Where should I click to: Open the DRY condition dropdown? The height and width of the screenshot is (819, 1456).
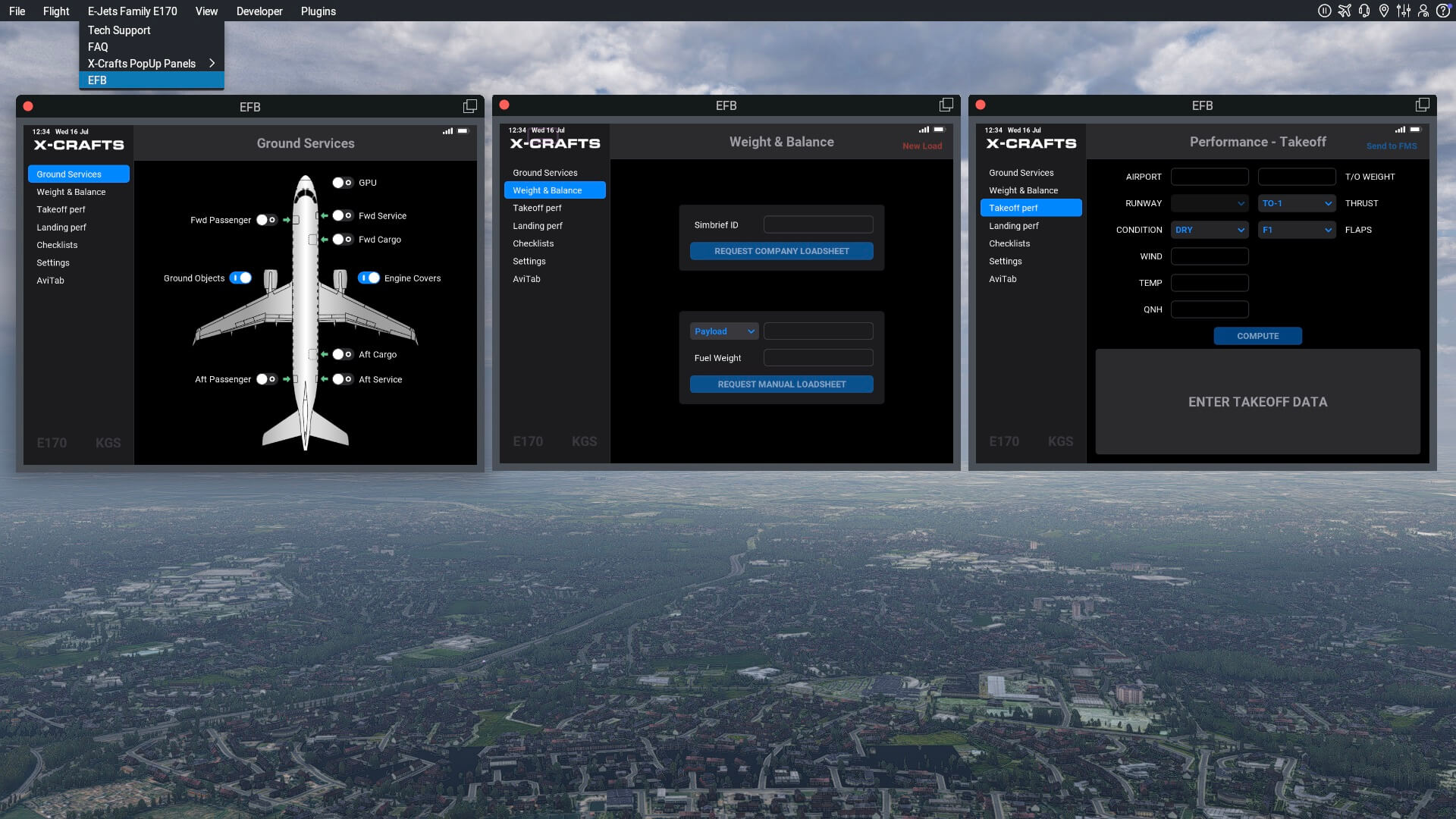click(x=1210, y=230)
